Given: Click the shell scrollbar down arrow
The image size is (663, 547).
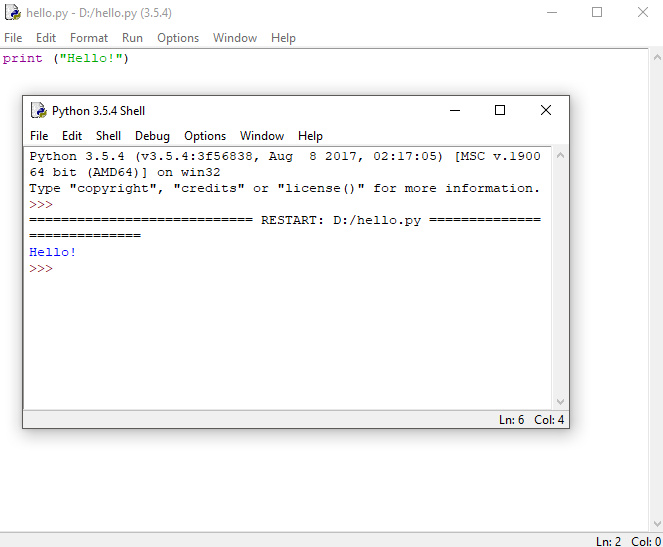Looking at the screenshot, I should tap(560, 402).
